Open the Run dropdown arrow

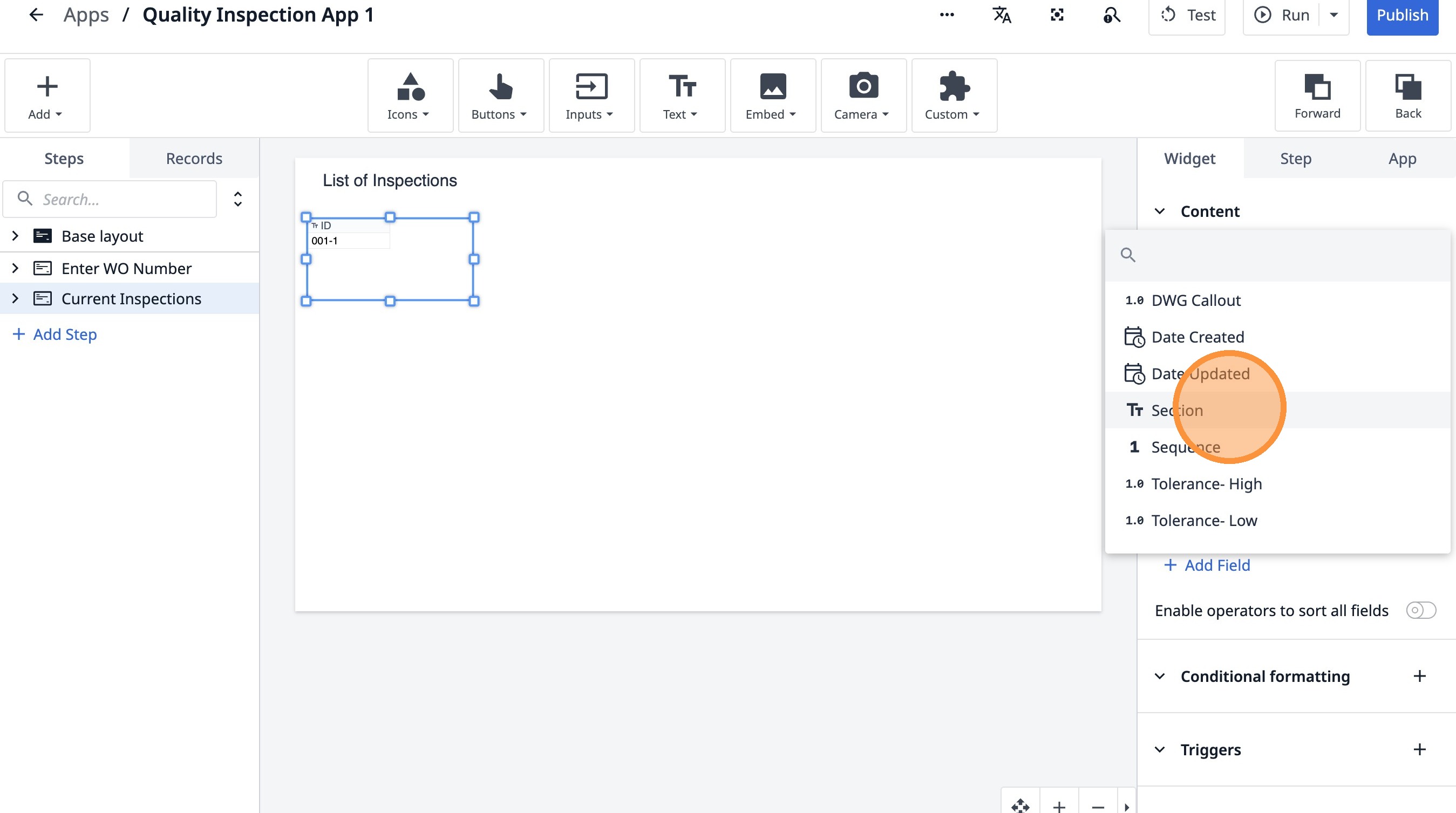1334,15
